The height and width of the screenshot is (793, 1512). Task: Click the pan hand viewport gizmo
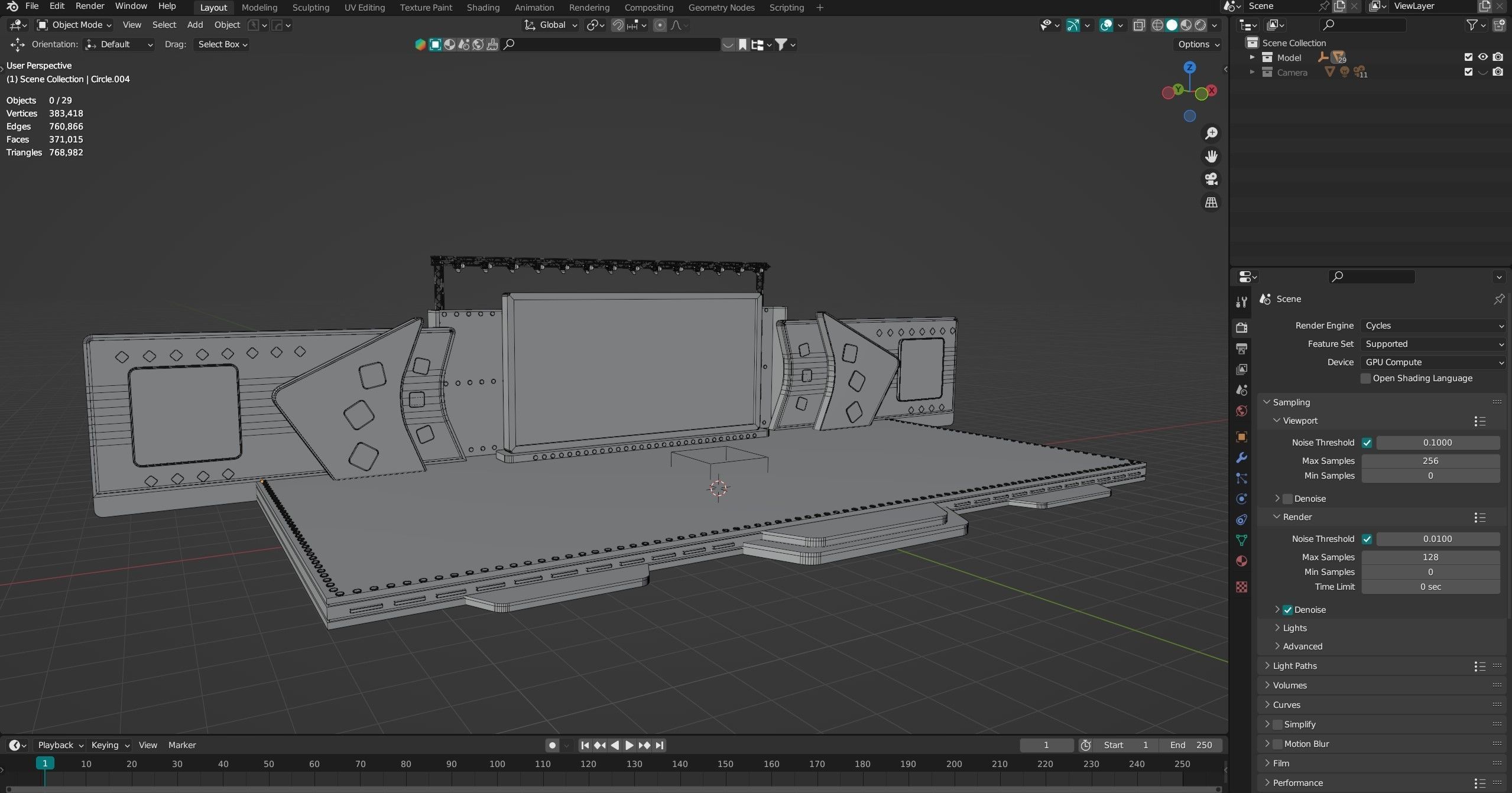point(1211,156)
